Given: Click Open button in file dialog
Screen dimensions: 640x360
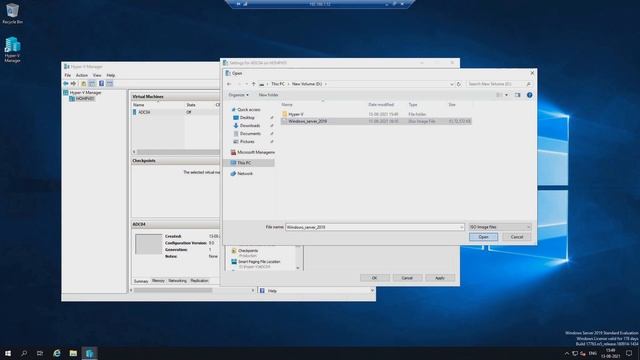Looking at the screenshot, I should point(483,237).
